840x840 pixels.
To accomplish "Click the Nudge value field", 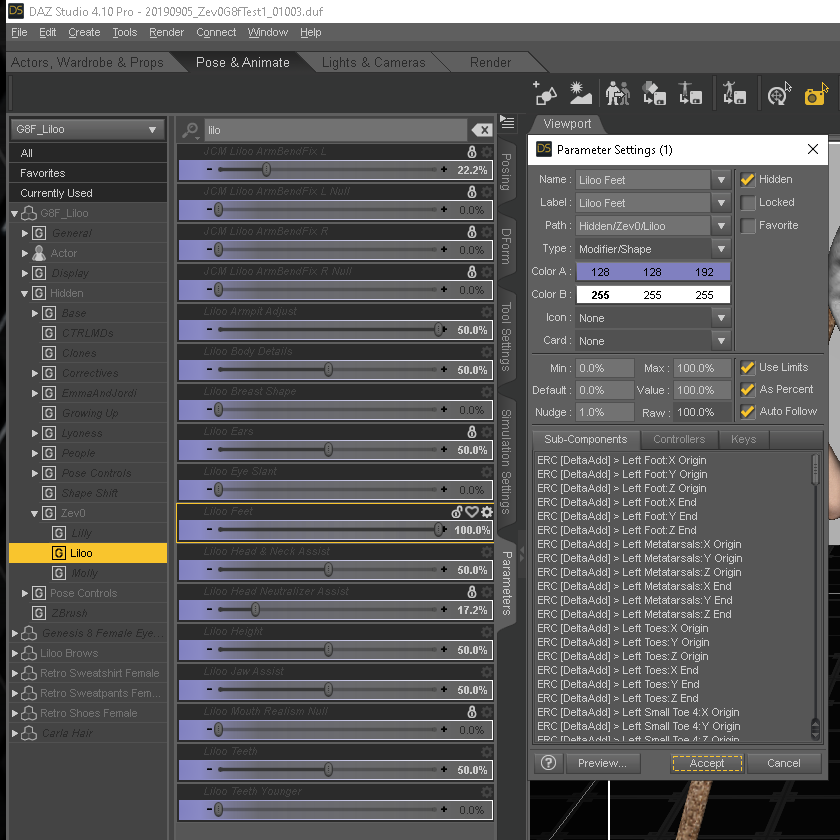I will (x=604, y=412).
